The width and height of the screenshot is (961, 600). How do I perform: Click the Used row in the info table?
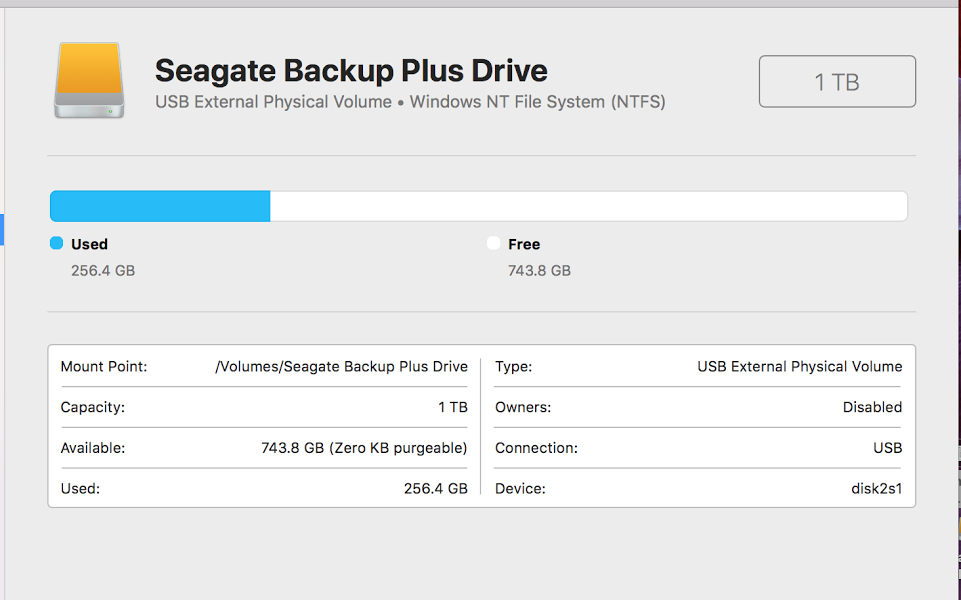[264, 489]
